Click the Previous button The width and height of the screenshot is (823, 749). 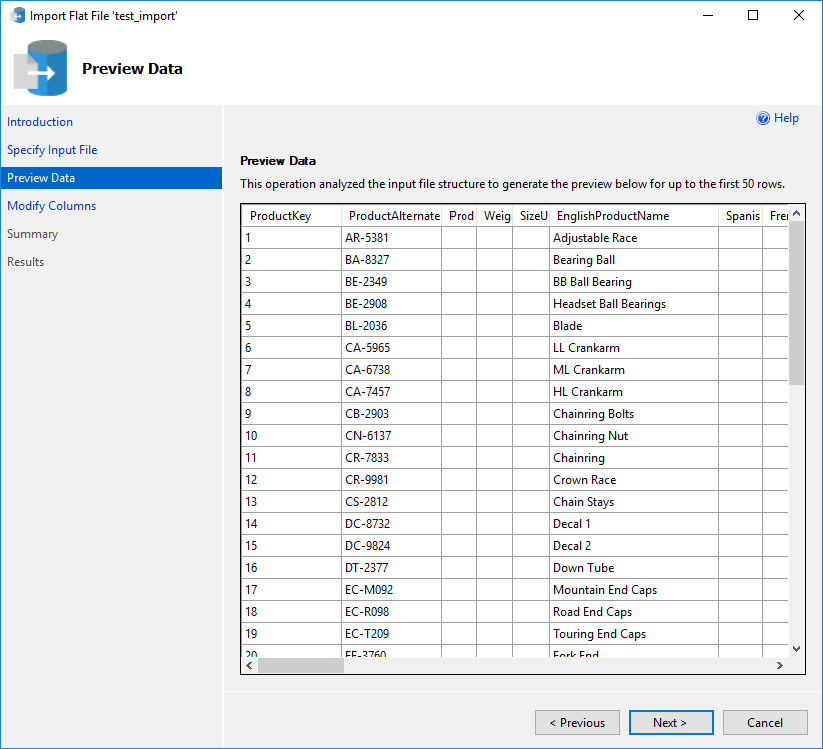pos(577,722)
